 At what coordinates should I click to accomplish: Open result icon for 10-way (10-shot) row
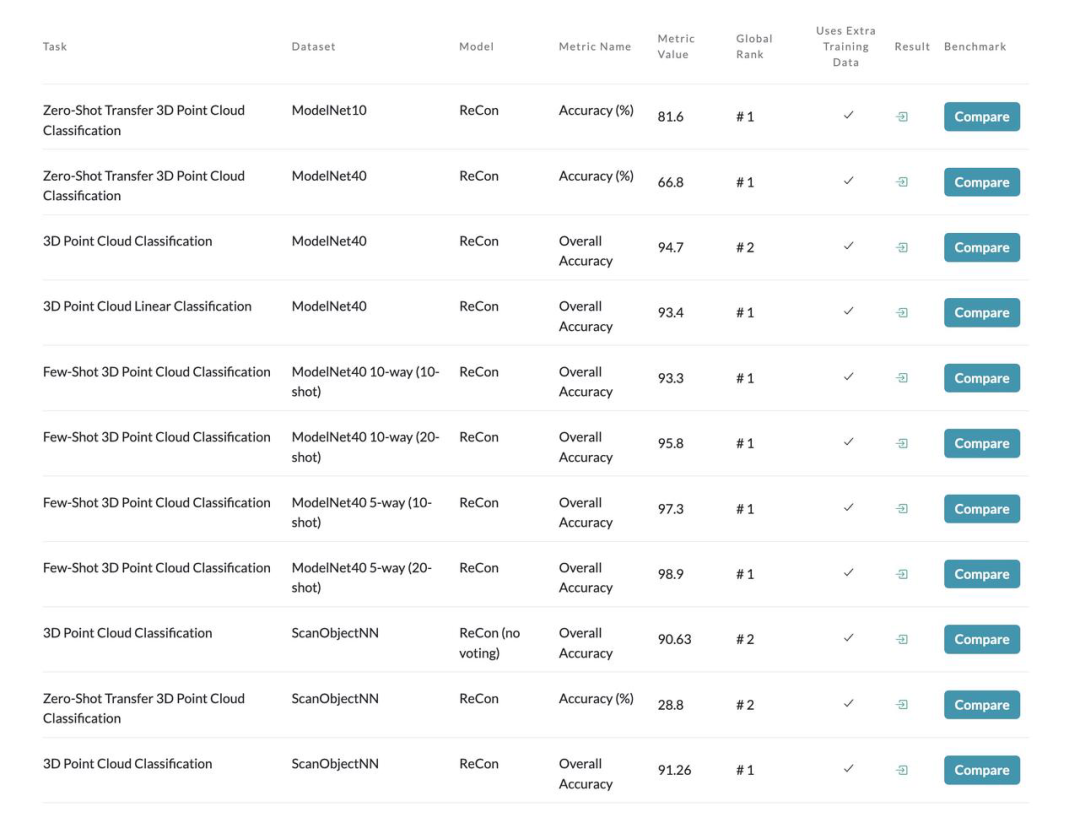[901, 378]
